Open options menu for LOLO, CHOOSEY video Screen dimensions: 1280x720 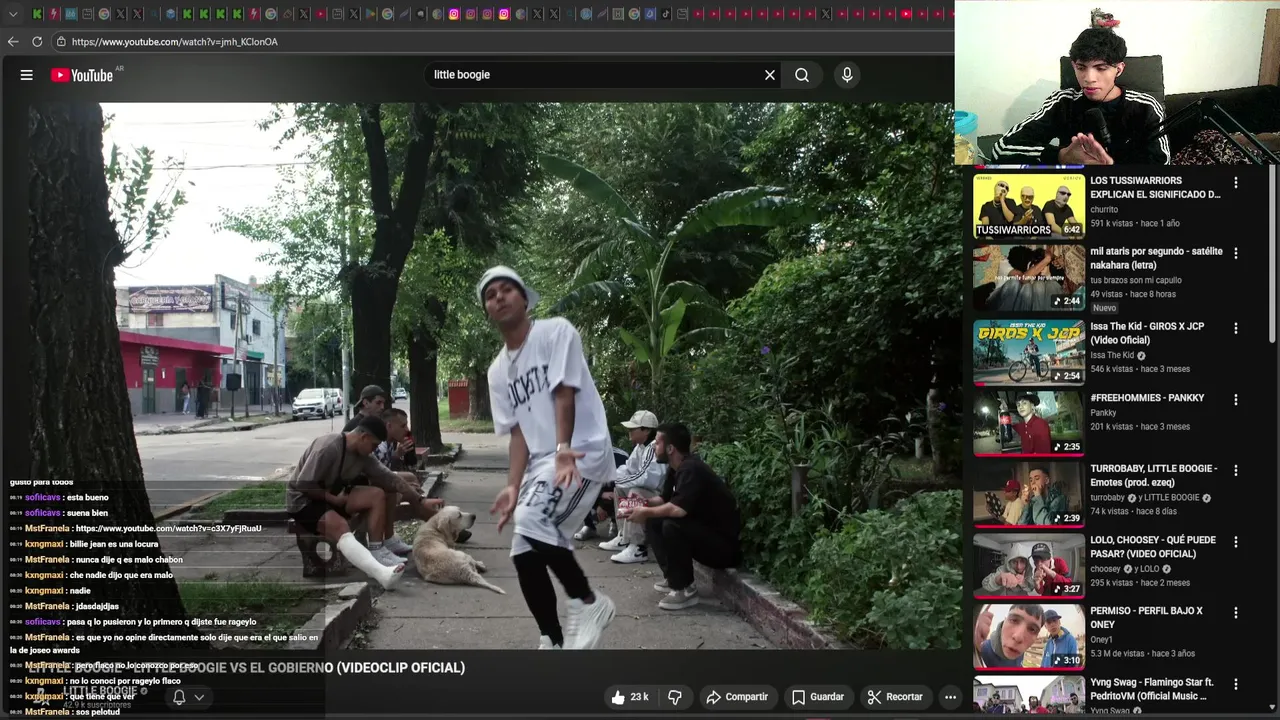pyautogui.click(x=1236, y=542)
